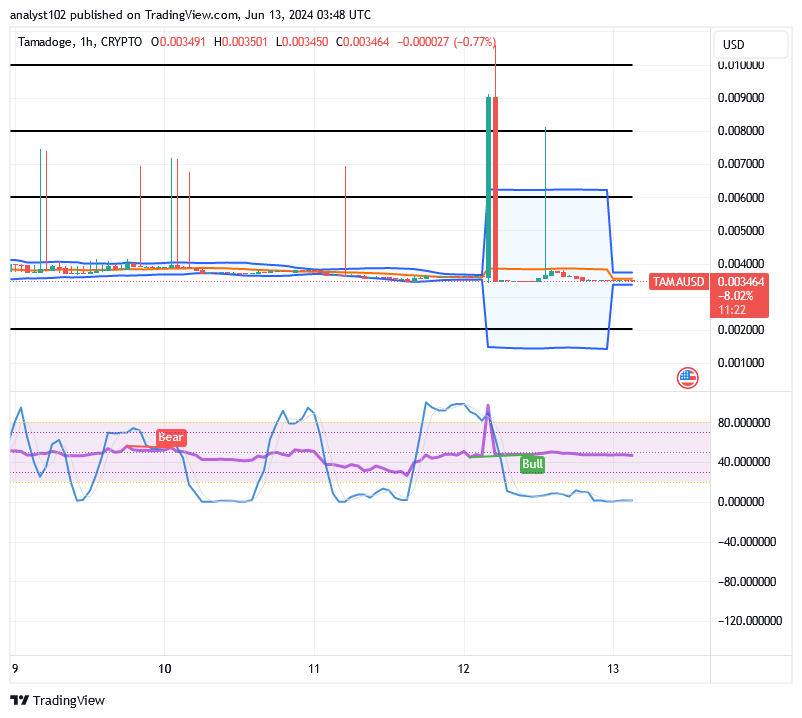Viewport: 802px width, 718px height.
Task: Click the change value −0.000027 (−0.77%)
Action: (447, 42)
